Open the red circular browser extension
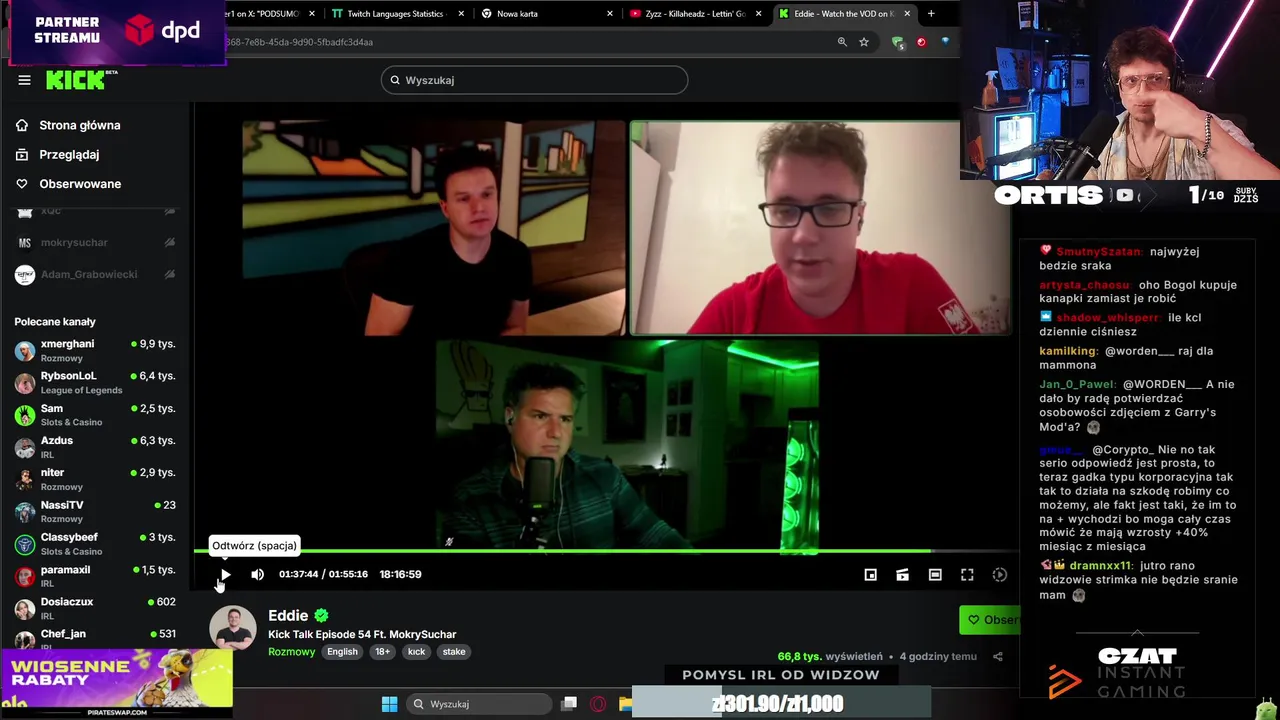The image size is (1280, 720). click(x=921, y=42)
